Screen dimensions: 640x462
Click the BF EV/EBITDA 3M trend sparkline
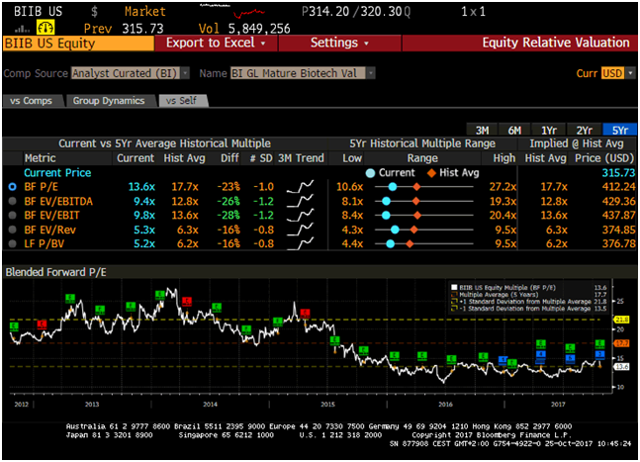[x=300, y=201]
